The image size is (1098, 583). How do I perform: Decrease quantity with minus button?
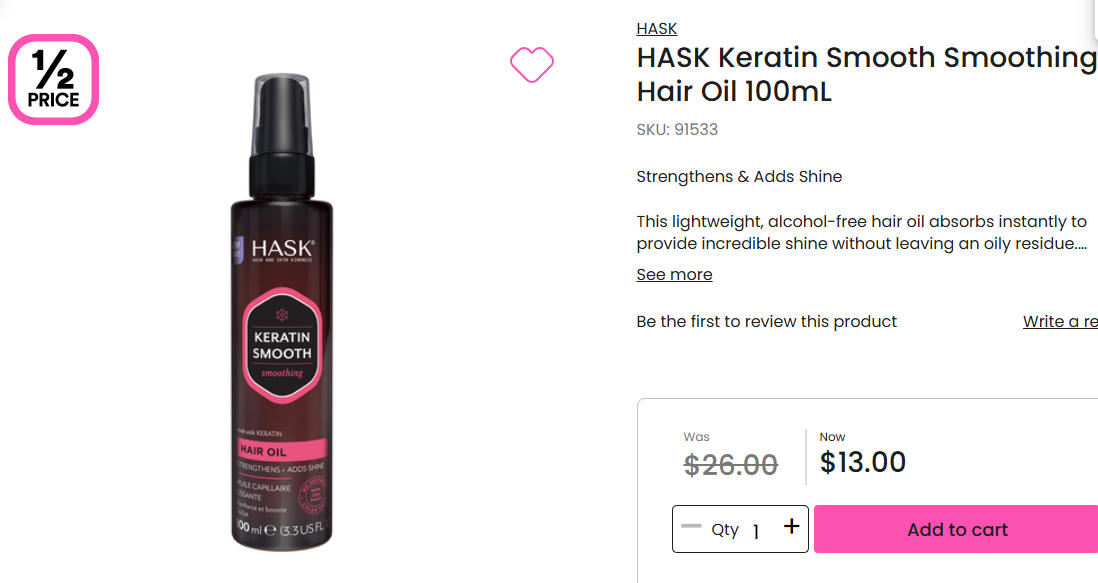690,526
